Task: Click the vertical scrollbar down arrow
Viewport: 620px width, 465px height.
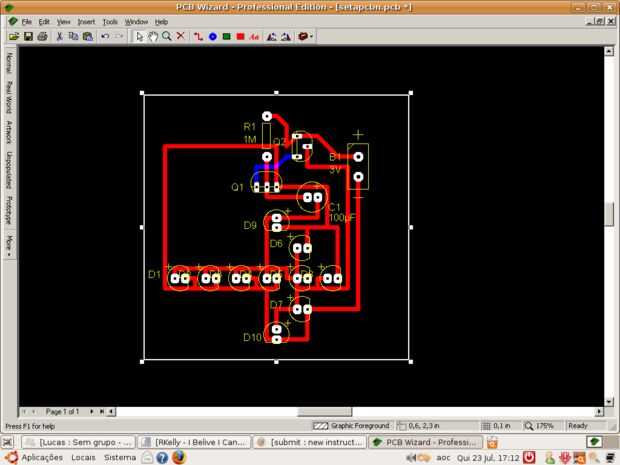Action: [609, 402]
